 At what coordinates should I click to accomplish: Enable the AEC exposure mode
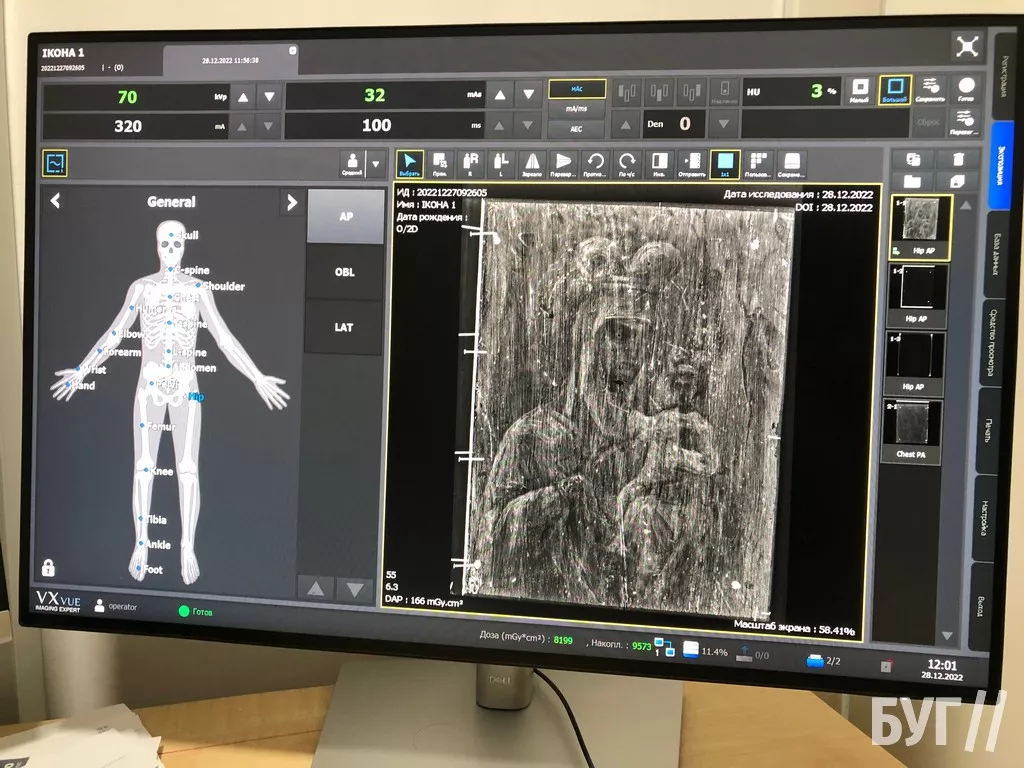pos(576,130)
